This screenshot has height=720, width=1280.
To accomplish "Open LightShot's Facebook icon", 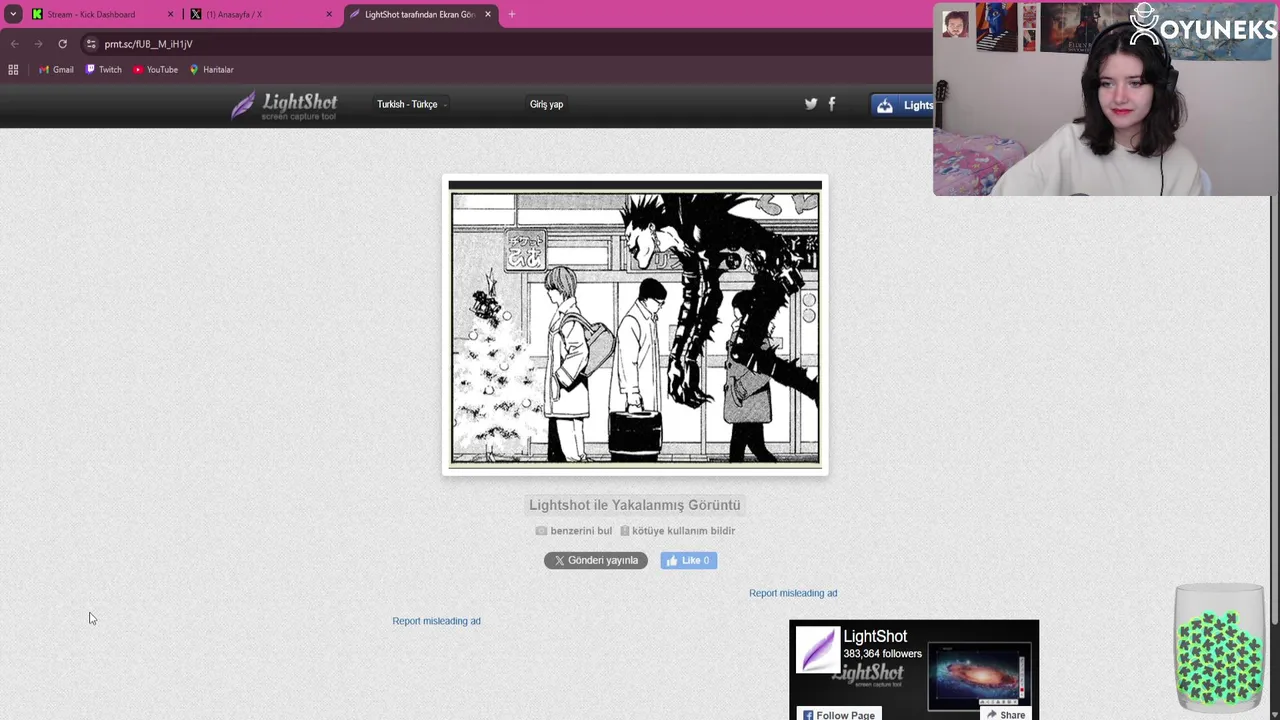I will click(x=832, y=103).
